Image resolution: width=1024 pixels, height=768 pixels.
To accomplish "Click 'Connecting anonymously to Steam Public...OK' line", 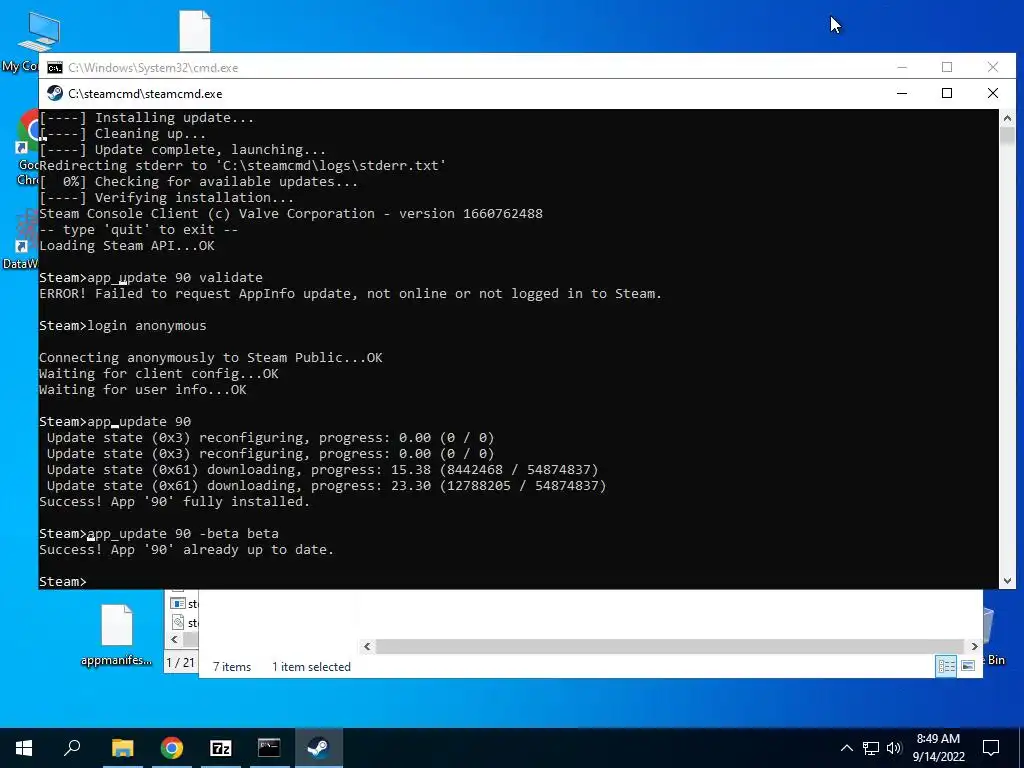I will pos(210,357).
